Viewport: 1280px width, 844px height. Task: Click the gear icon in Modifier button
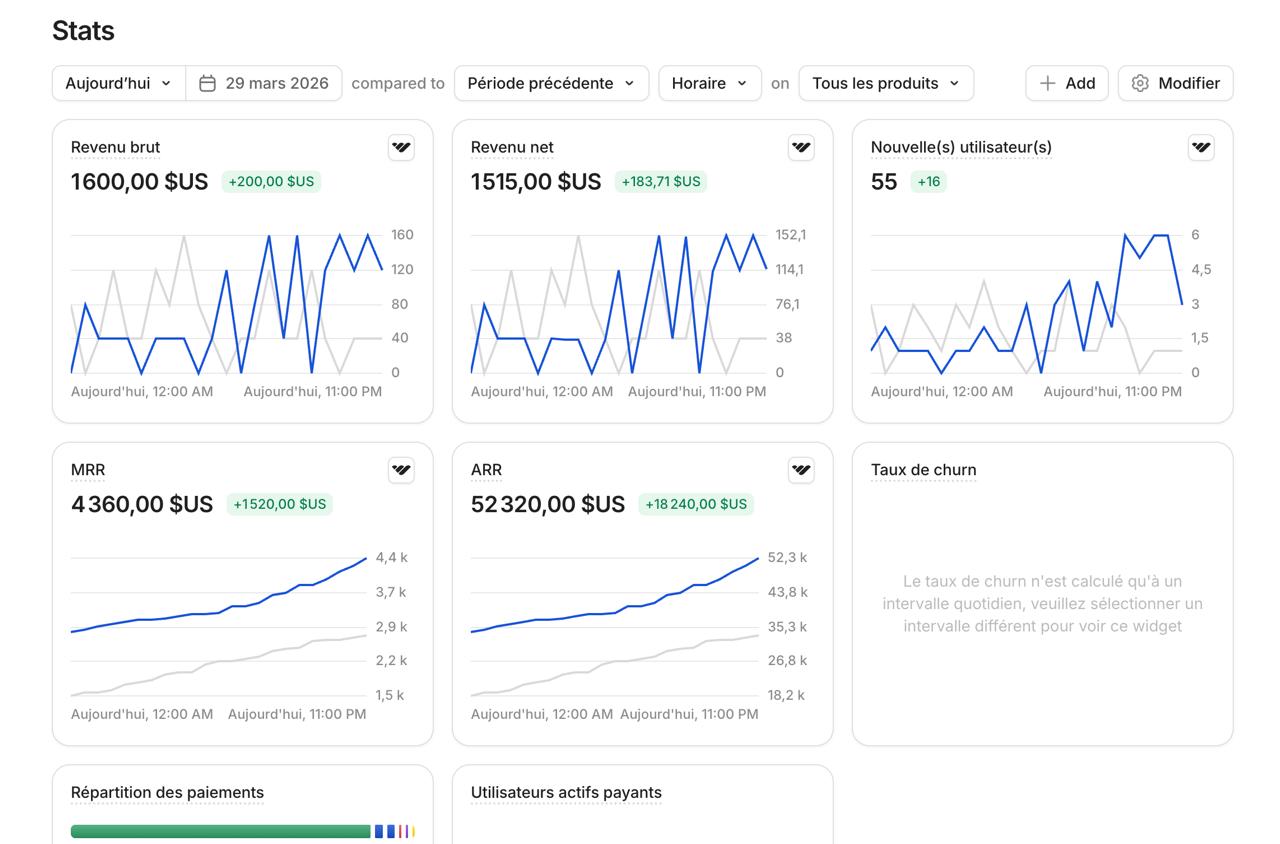tap(1140, 84)
